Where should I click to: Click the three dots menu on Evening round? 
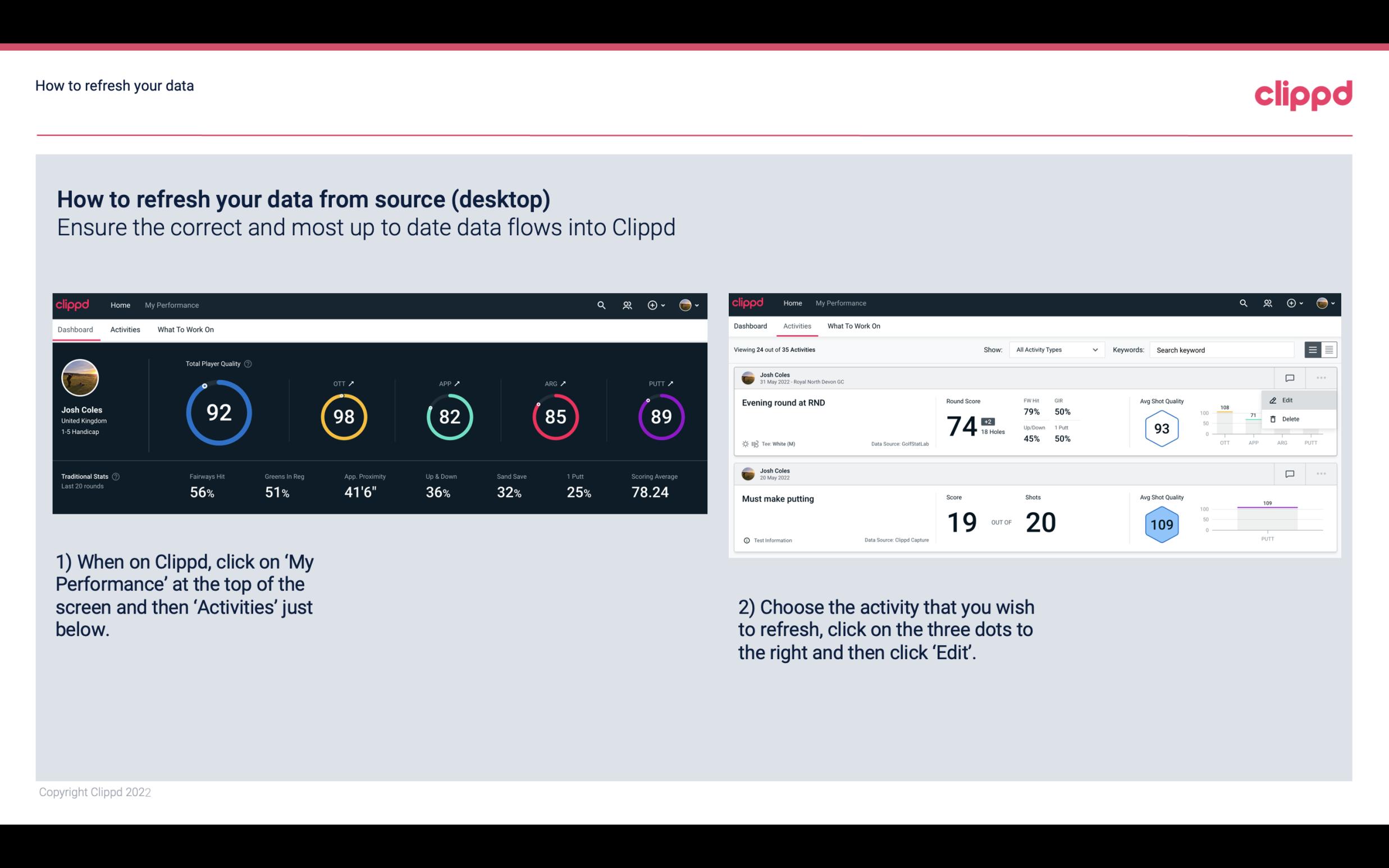coord(1321,377)
